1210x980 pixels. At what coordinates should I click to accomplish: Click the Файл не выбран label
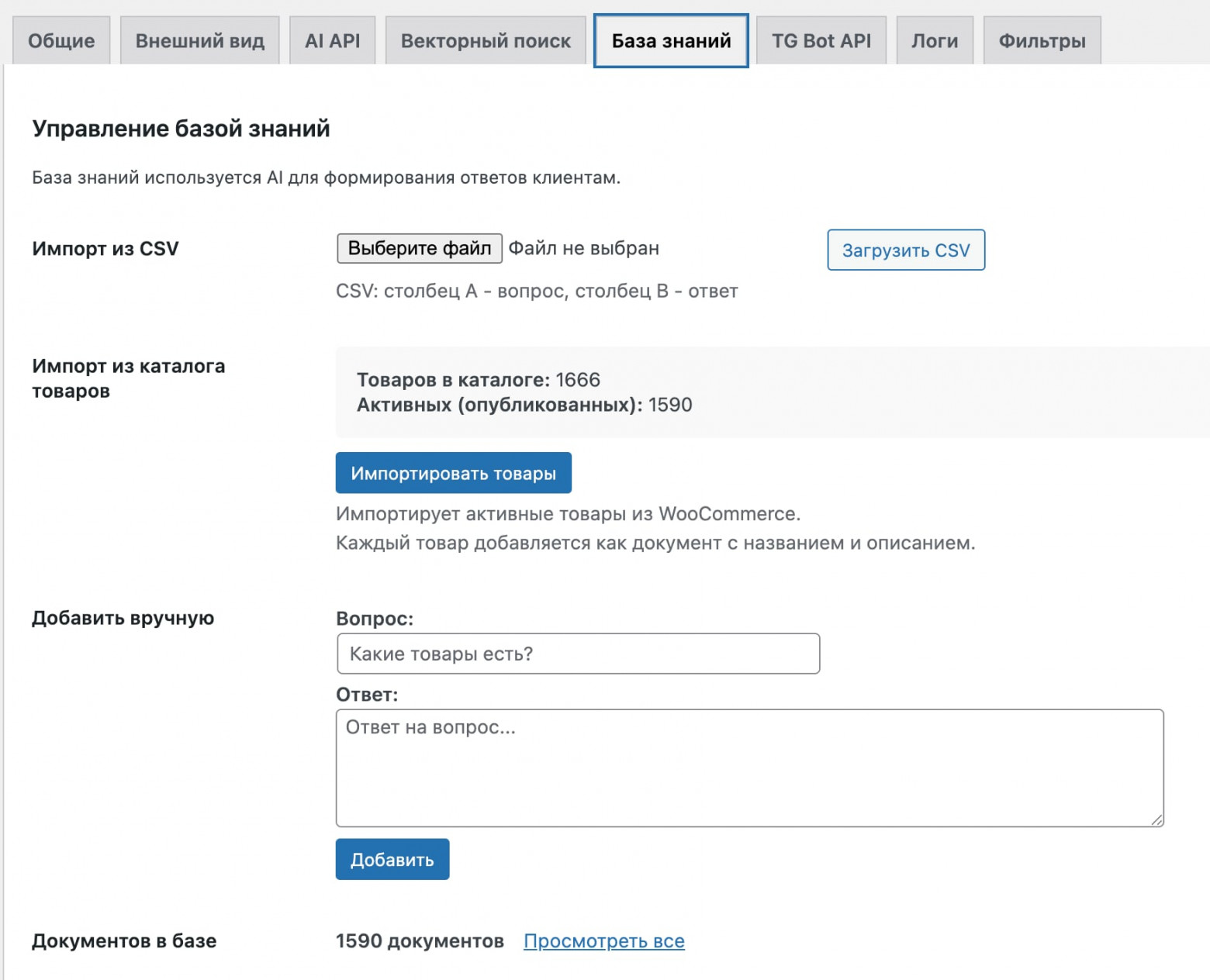point(583,247)
